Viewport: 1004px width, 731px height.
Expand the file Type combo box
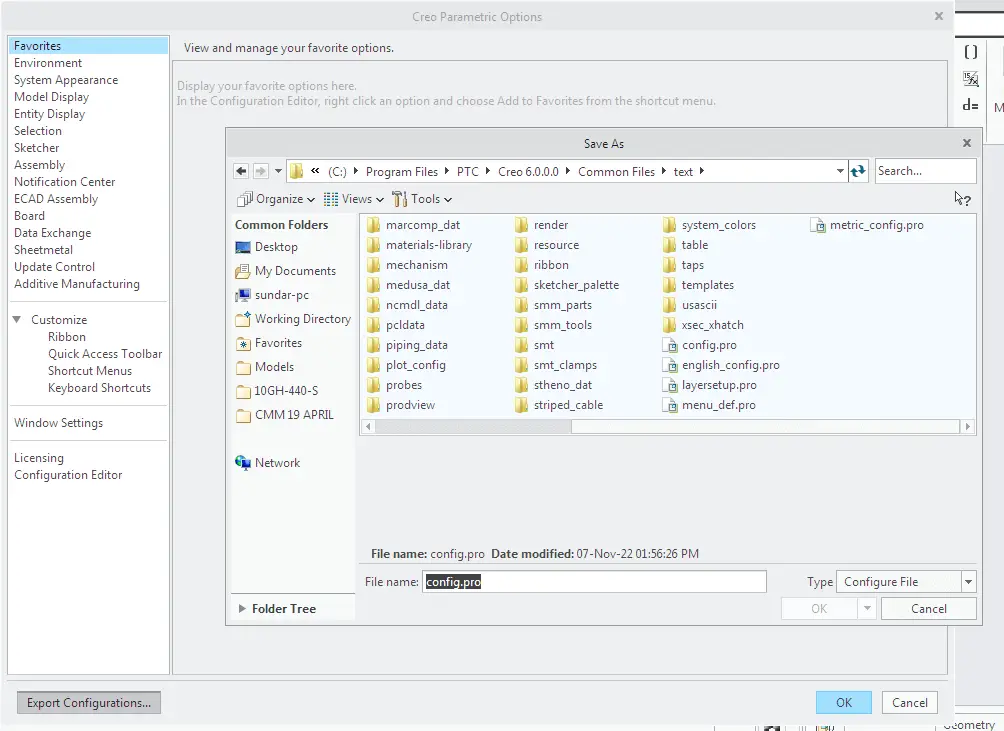(968, 582)
